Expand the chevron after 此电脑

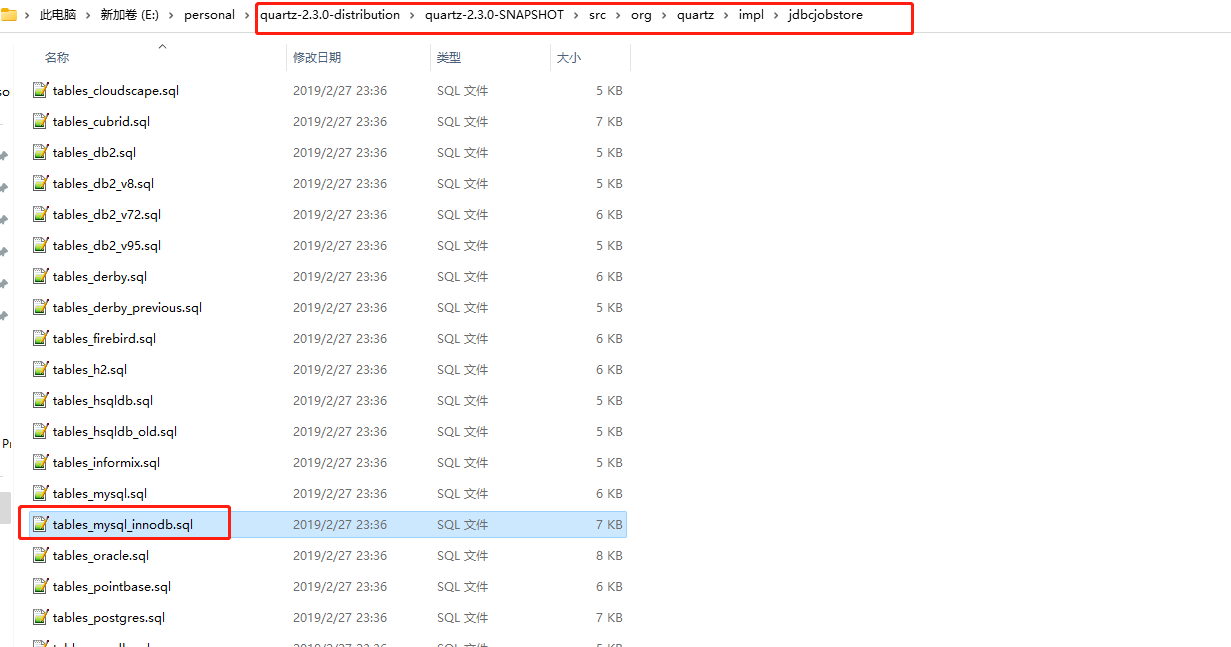click(x=90, y=15)
